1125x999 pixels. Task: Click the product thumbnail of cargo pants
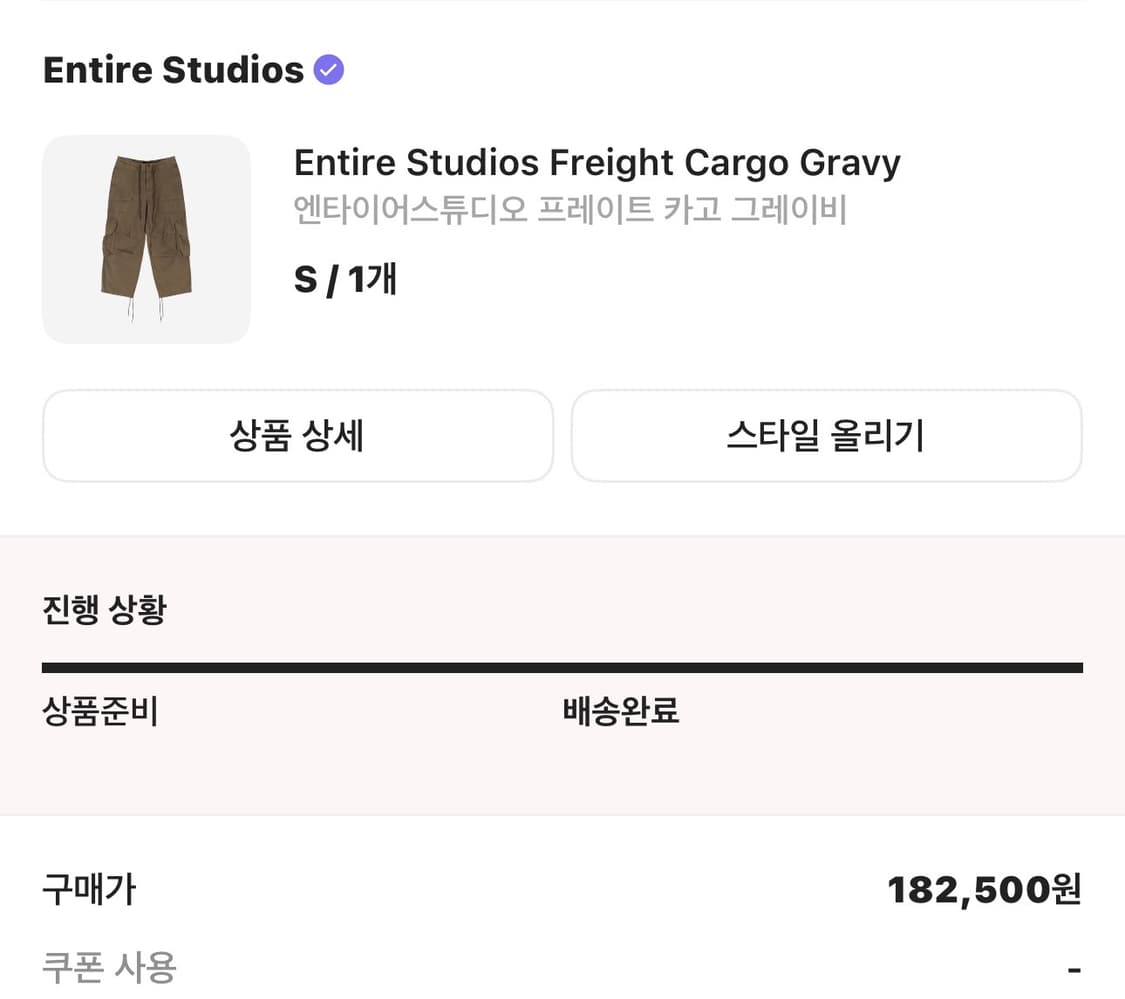point(146,239)
